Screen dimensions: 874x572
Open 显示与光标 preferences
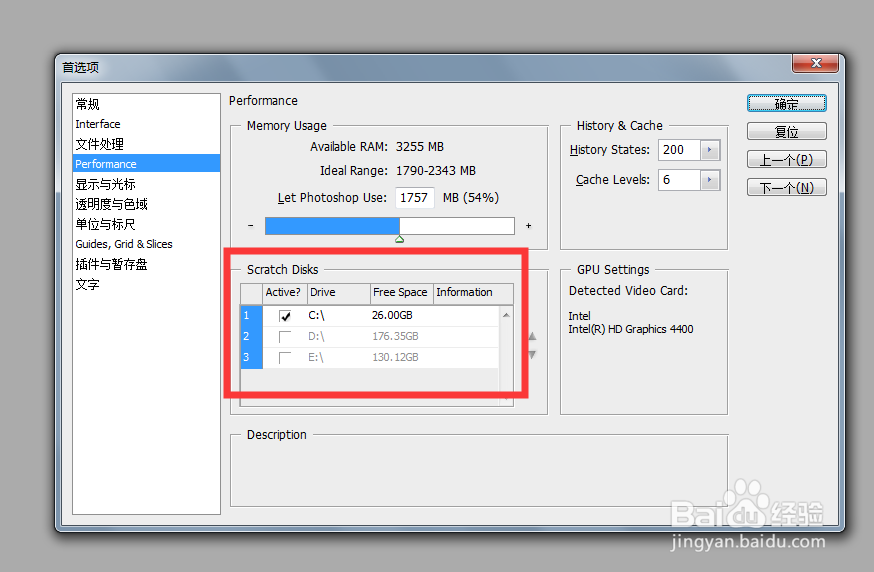point(105,184)
